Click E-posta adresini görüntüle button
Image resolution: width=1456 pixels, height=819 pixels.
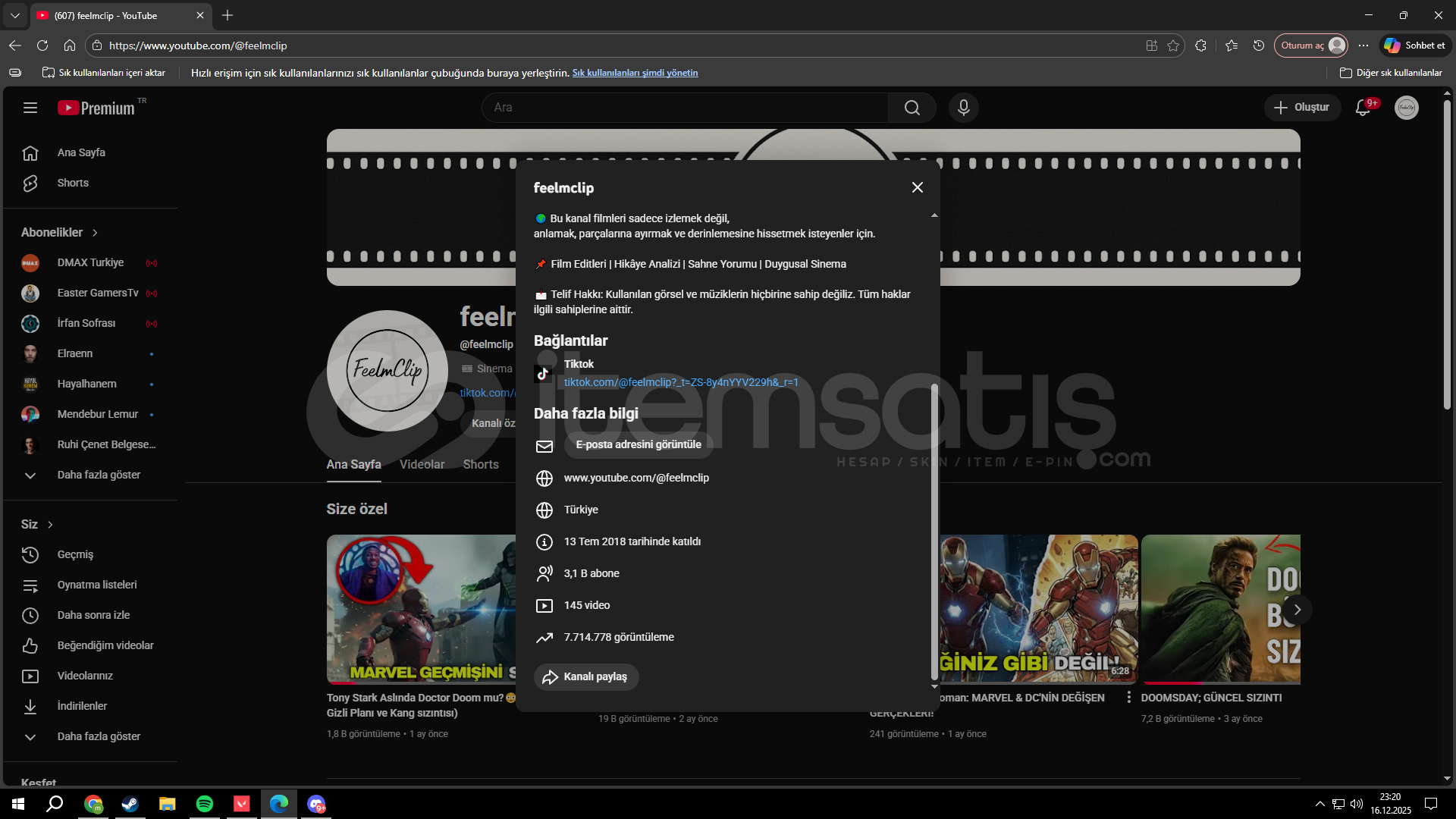pos(638,444)
